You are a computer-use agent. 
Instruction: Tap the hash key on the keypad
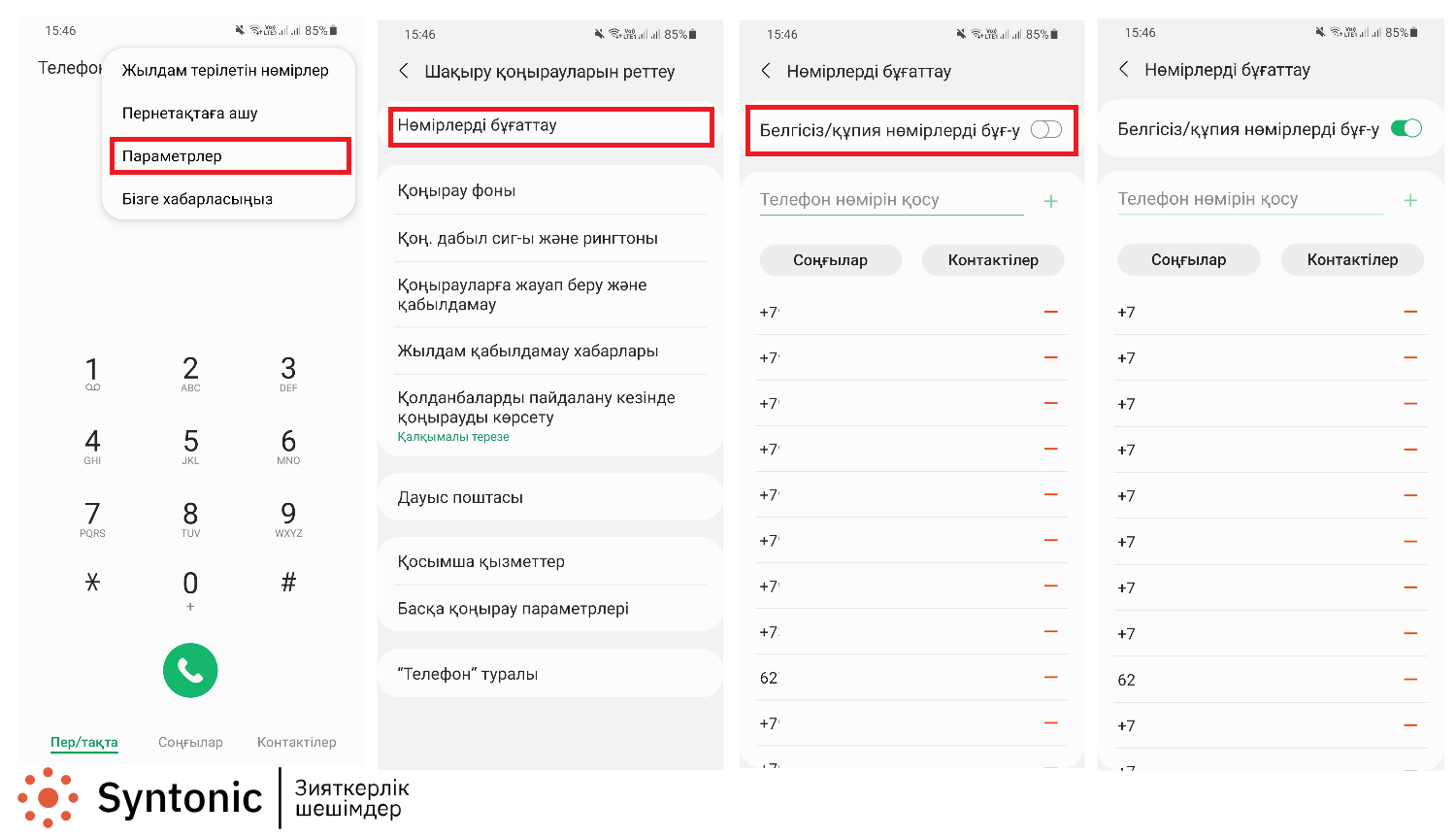[288, 582]
